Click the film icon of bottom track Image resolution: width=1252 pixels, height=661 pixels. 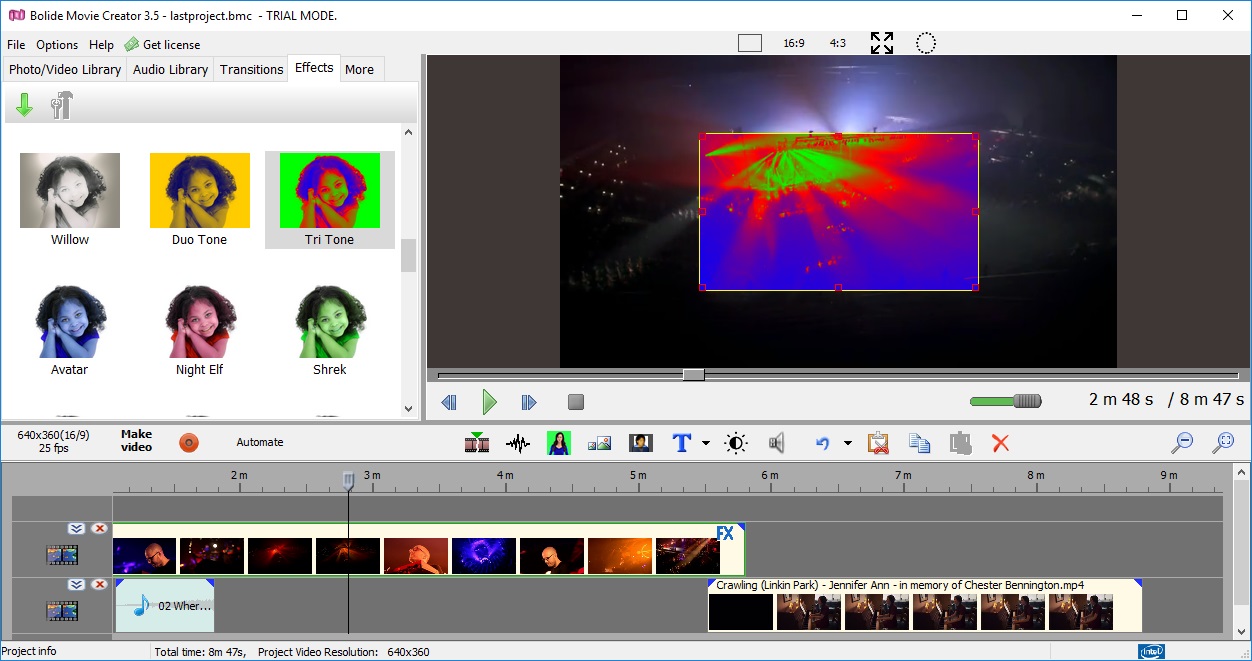pyautogui.click(x=62, y=611)
